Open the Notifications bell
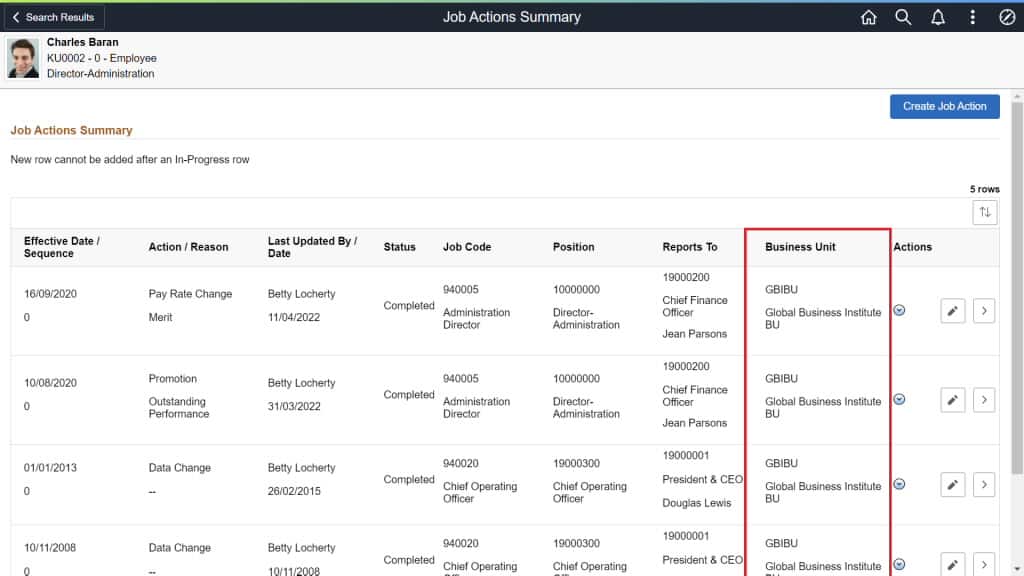This screenshot has width=1024, height=576. coord(938,17)
